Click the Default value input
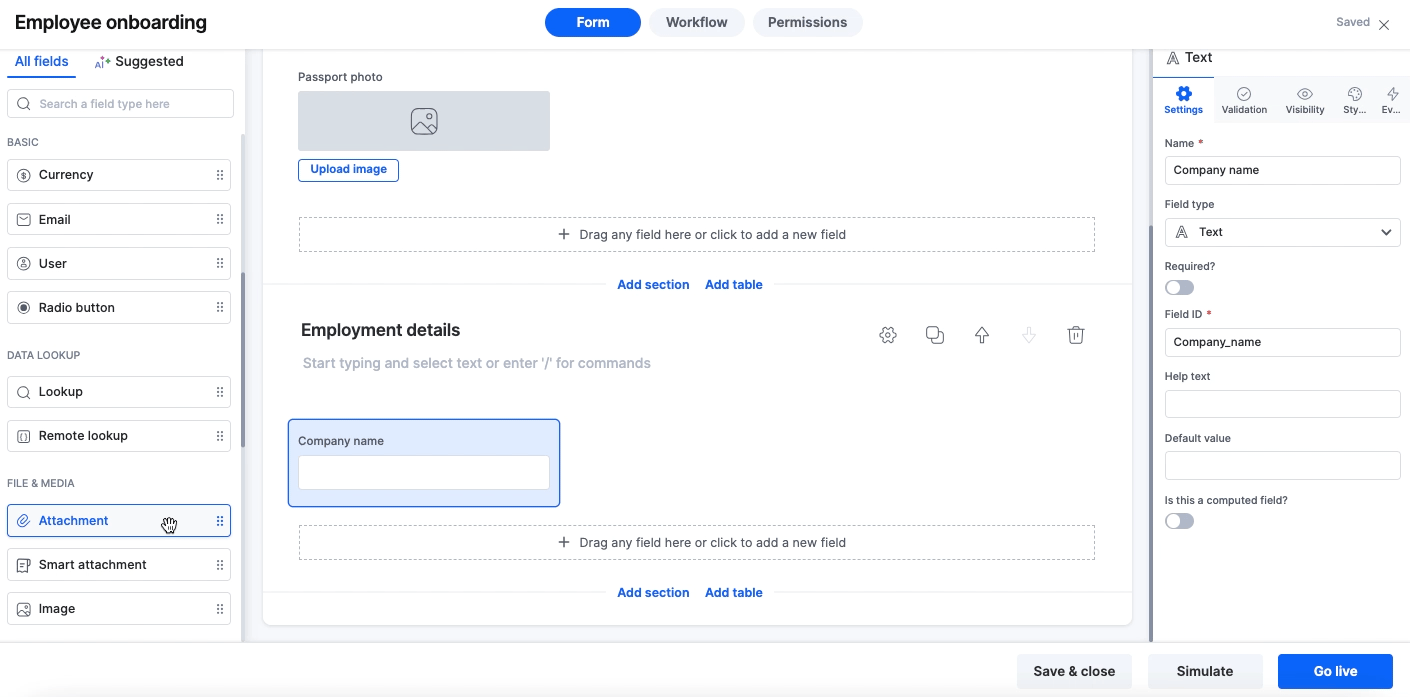Image resolution: width=1410 pixels, height=697 pixels. coord(1282,466)
